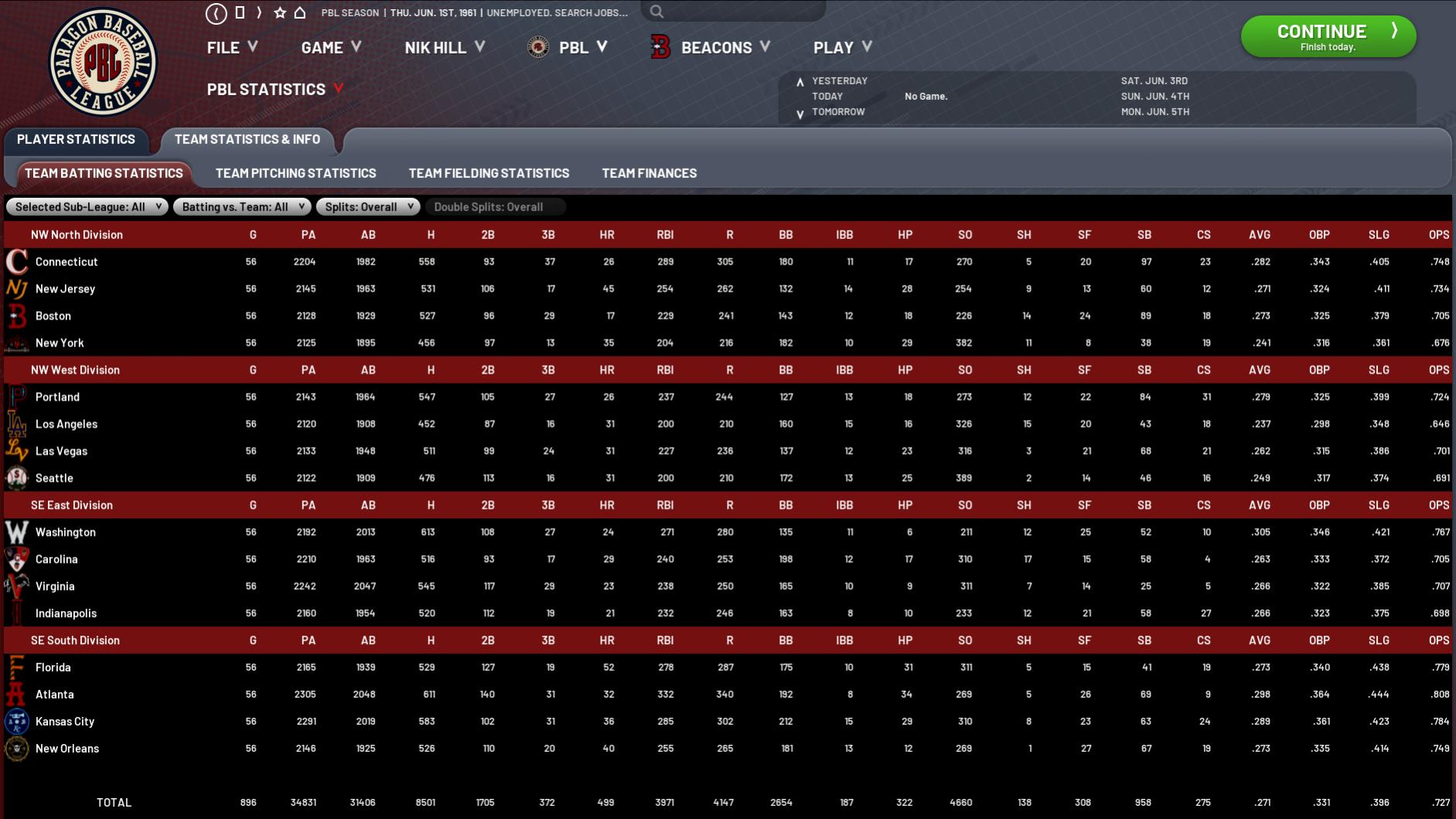Open the Player Statistics tab
Screen dimensions: 1456x819
pos(76,139)
